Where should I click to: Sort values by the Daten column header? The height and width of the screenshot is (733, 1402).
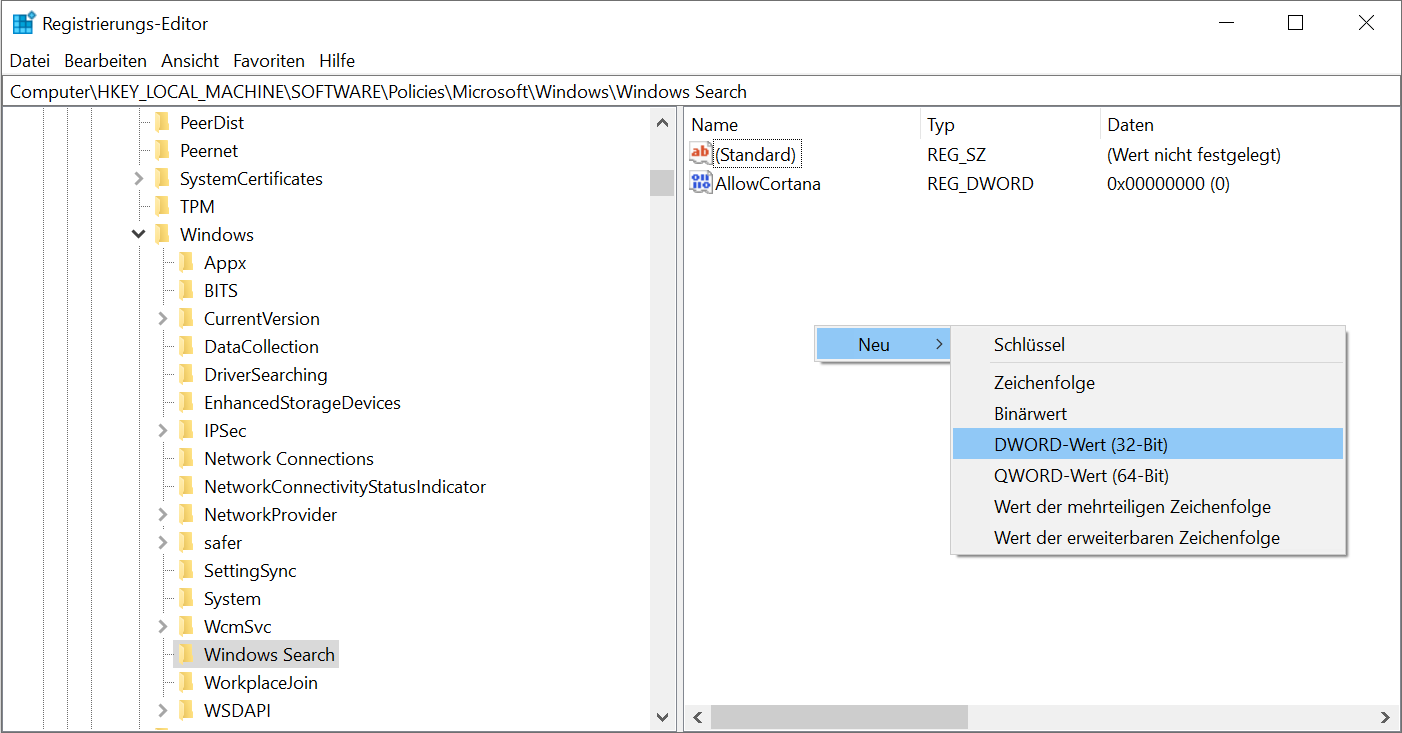(1249, 125)
